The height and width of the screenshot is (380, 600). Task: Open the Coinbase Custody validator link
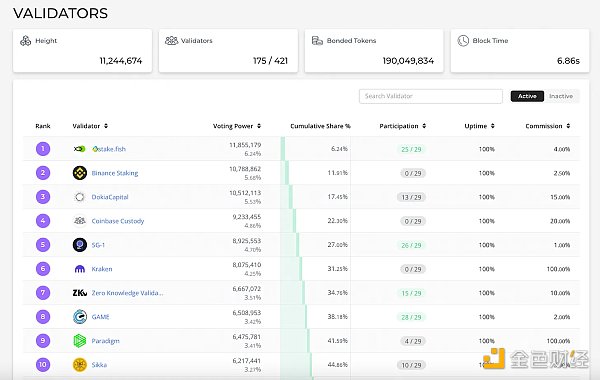coord(118,221)
